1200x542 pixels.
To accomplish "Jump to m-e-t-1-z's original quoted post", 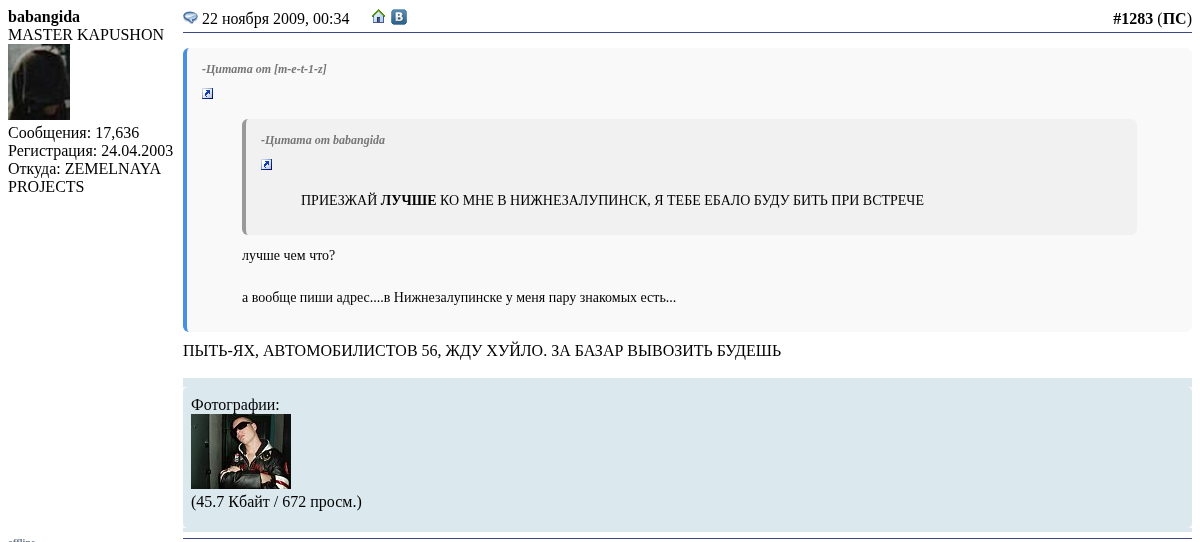I will [x=207, y=94].
